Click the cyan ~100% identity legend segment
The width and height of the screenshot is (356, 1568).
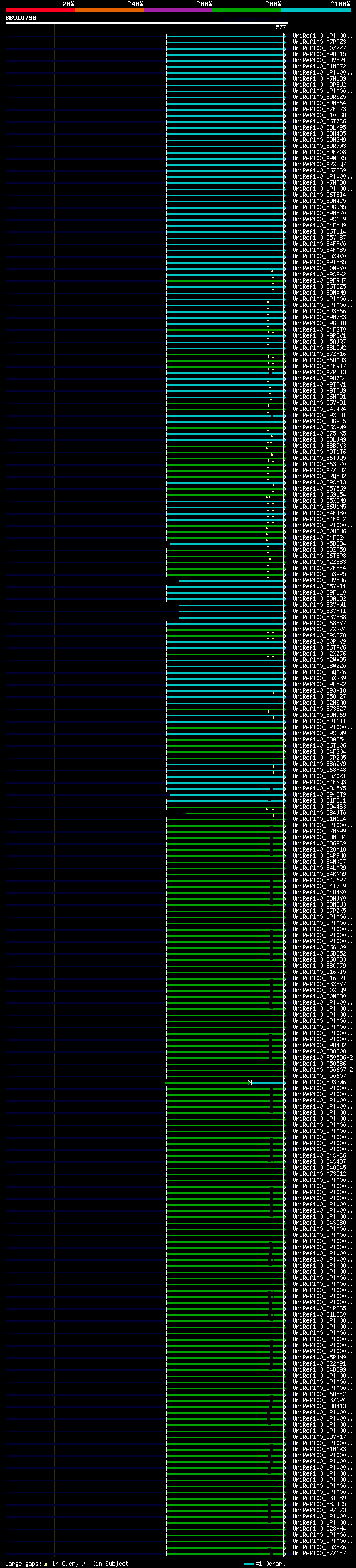point(316,10)
